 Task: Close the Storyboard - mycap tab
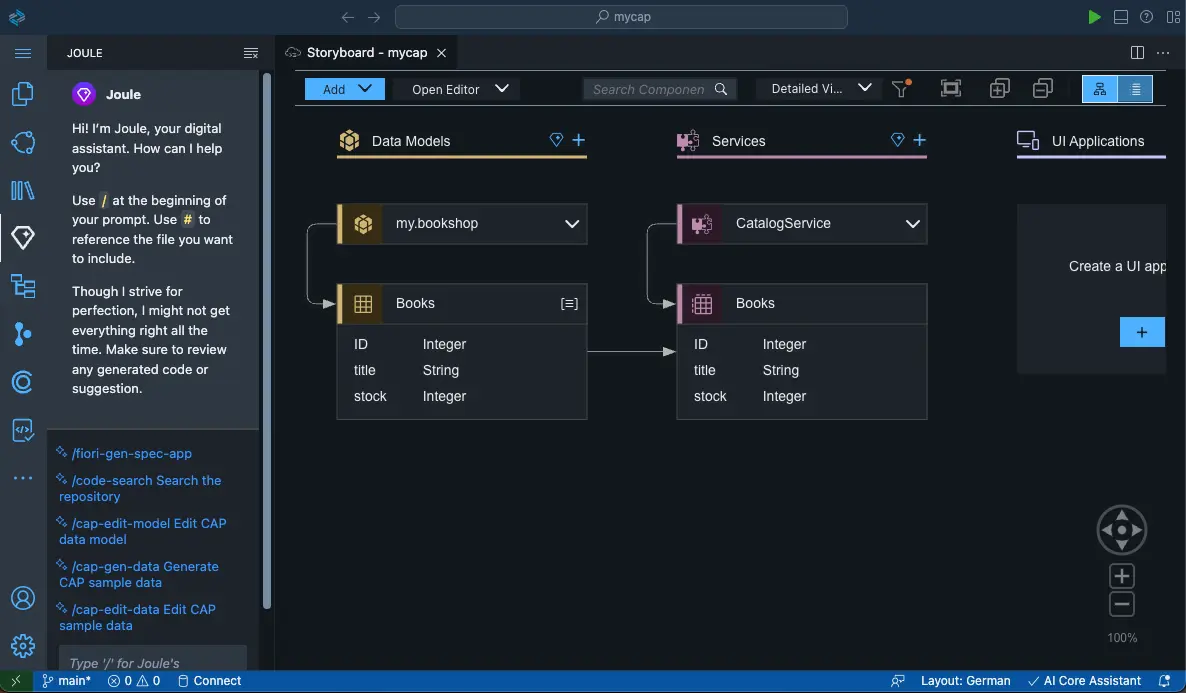(442, 53)
